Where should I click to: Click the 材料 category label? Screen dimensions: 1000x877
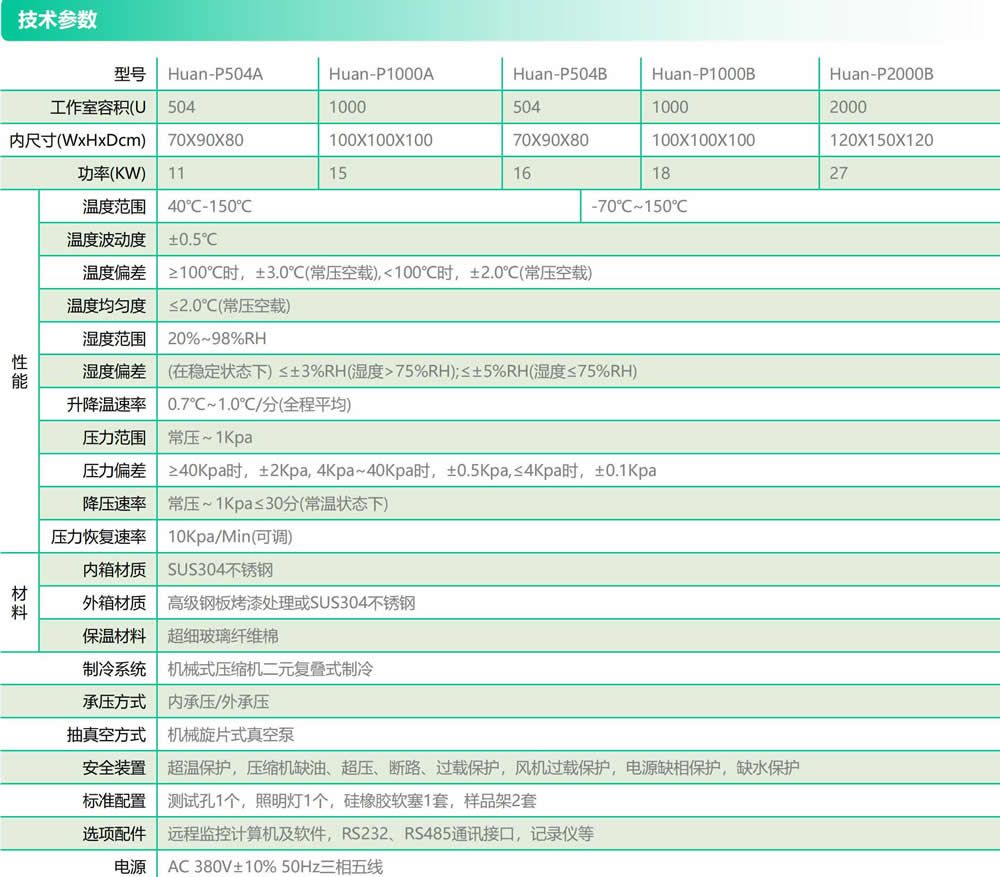tap(19, 602)
